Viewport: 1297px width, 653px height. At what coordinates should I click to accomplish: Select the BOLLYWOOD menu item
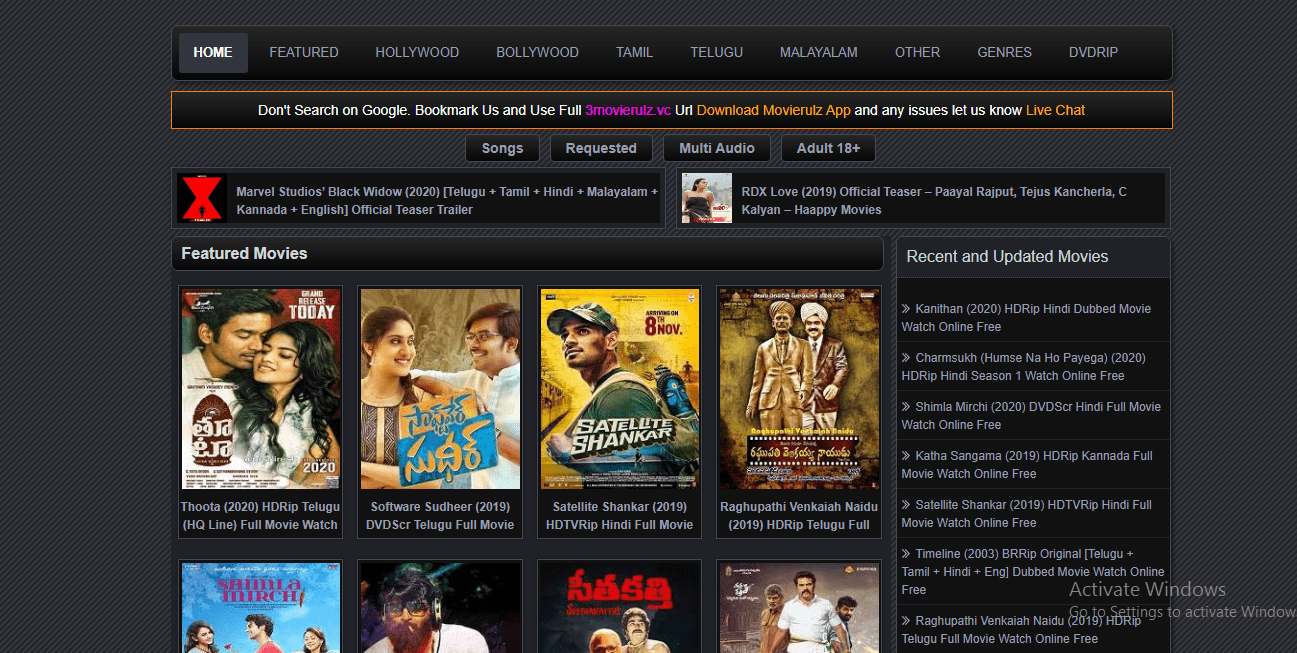click(x=537, y=53)
